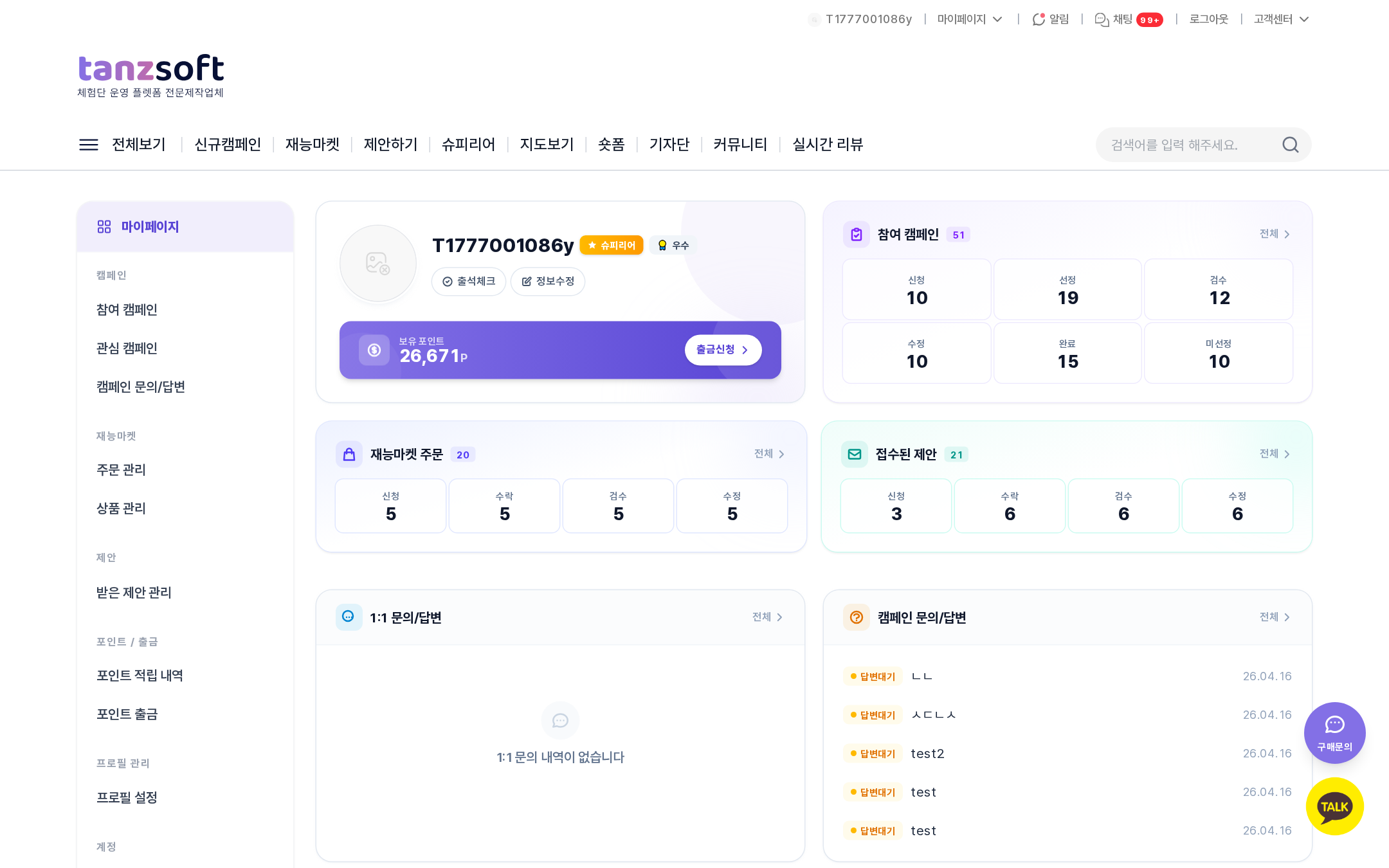The width and height of the screenshot is (1389, 868).
Task: Open 전체 link for 참여 캠페인
Action: coord(1275,234)
